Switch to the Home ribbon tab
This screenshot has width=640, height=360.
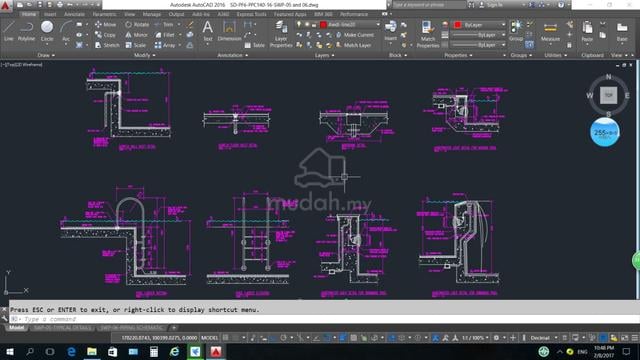pyautogui.click(x=29, y=14)
